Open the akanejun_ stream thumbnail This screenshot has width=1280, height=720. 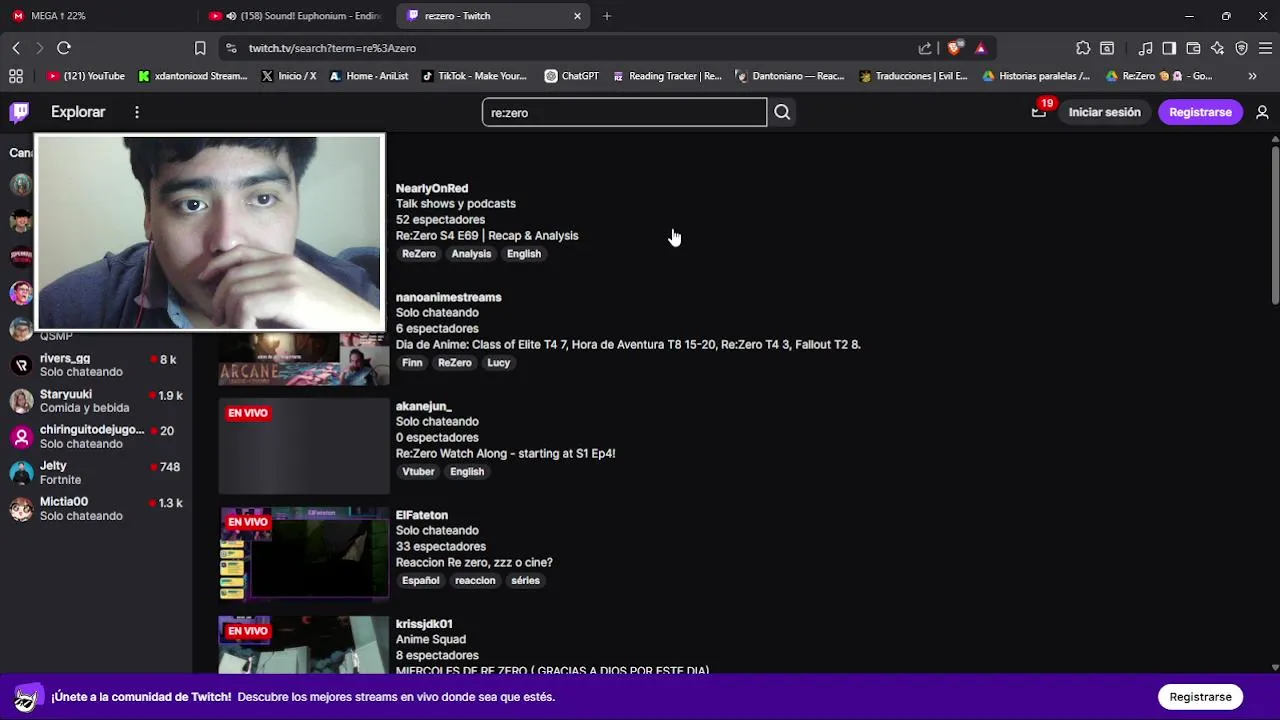[304, 446]
